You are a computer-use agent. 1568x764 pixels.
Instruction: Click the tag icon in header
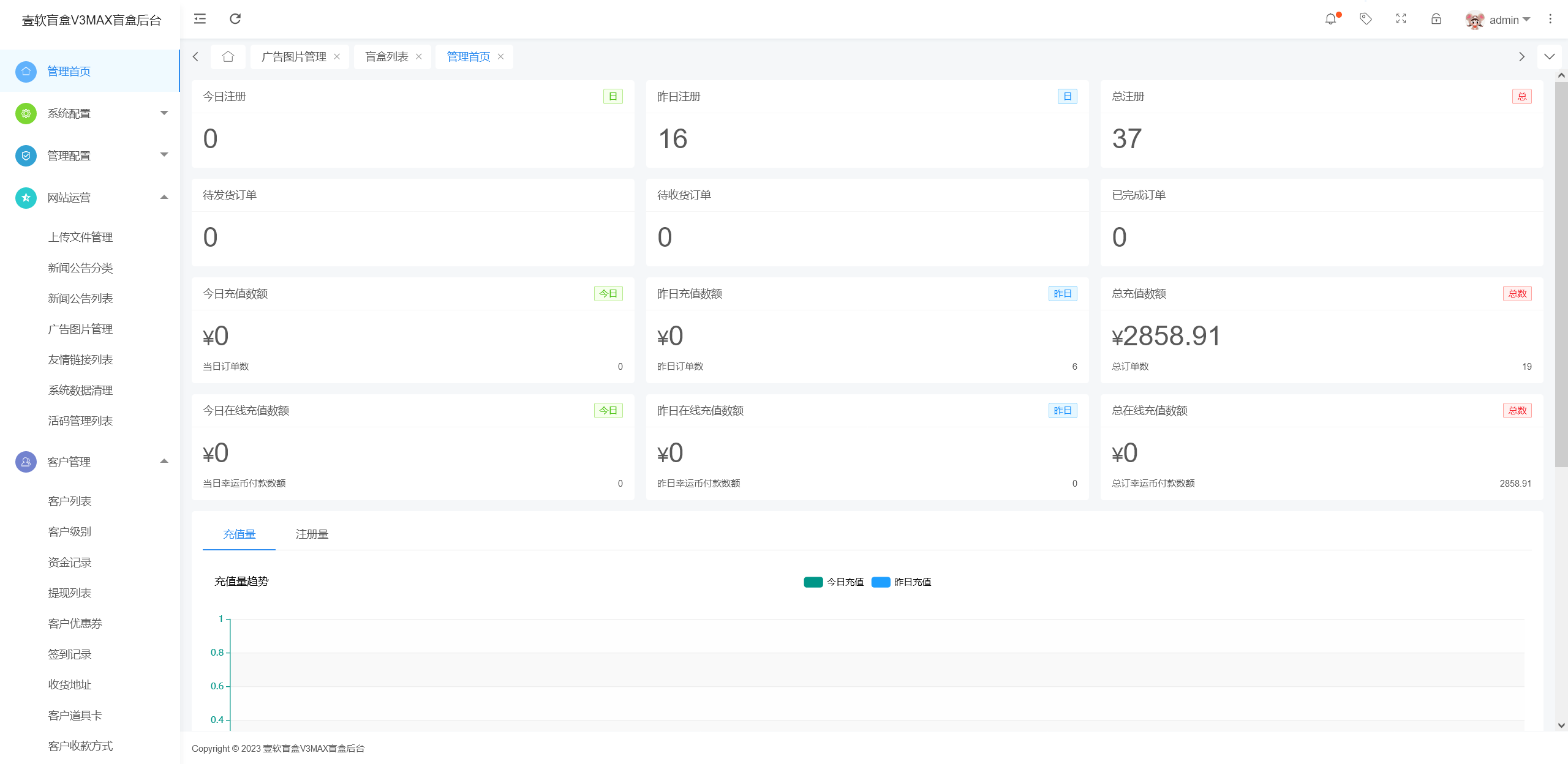pyautogui.click(x=1365, y=19)
